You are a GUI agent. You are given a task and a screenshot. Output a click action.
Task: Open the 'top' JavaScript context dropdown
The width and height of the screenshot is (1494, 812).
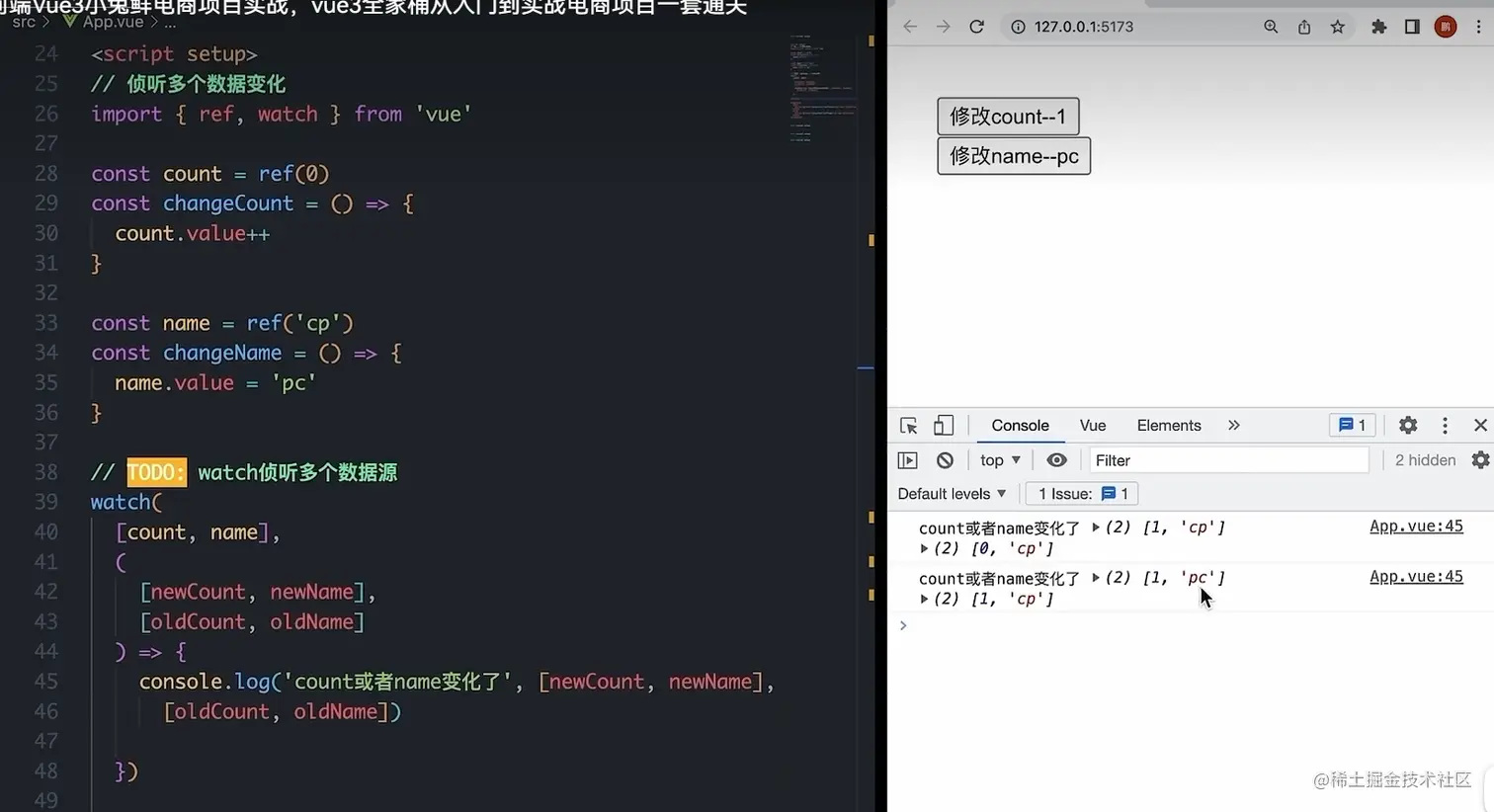[1000, 460]
